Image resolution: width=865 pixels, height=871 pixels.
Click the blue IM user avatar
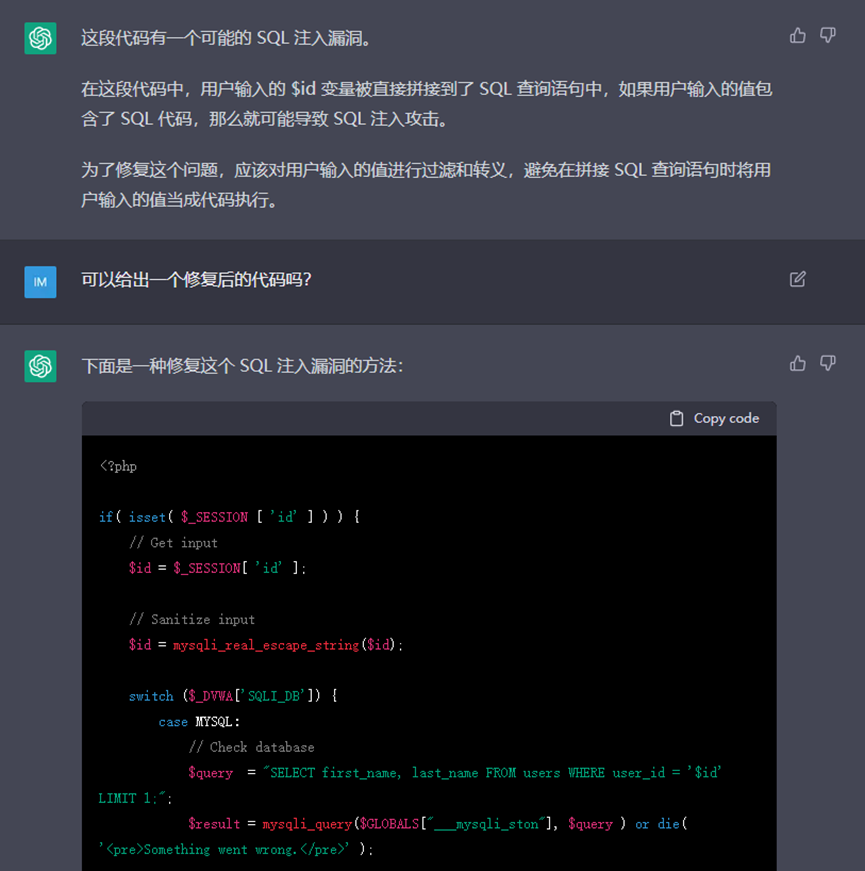[40, 282]
